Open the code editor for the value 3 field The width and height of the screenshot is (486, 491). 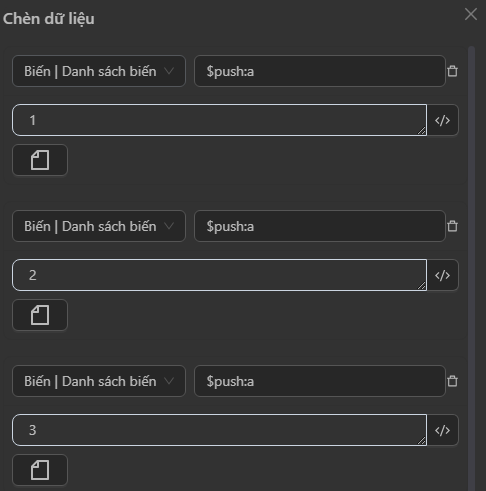point(443,430)
